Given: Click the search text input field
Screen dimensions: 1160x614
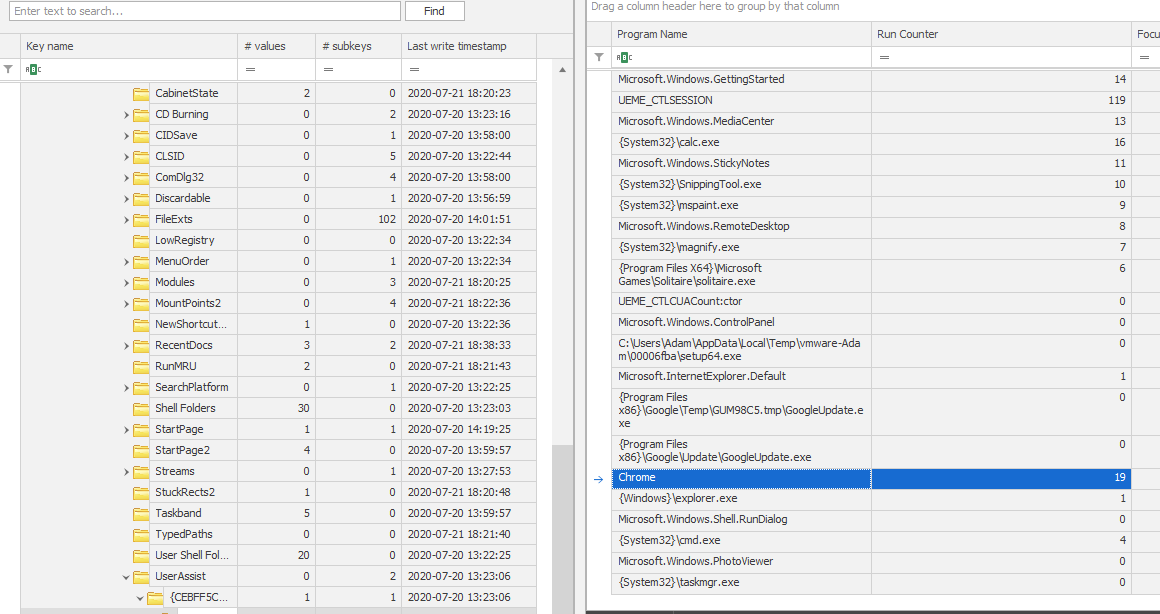Looking at the screenshot, I should [204, 11].
